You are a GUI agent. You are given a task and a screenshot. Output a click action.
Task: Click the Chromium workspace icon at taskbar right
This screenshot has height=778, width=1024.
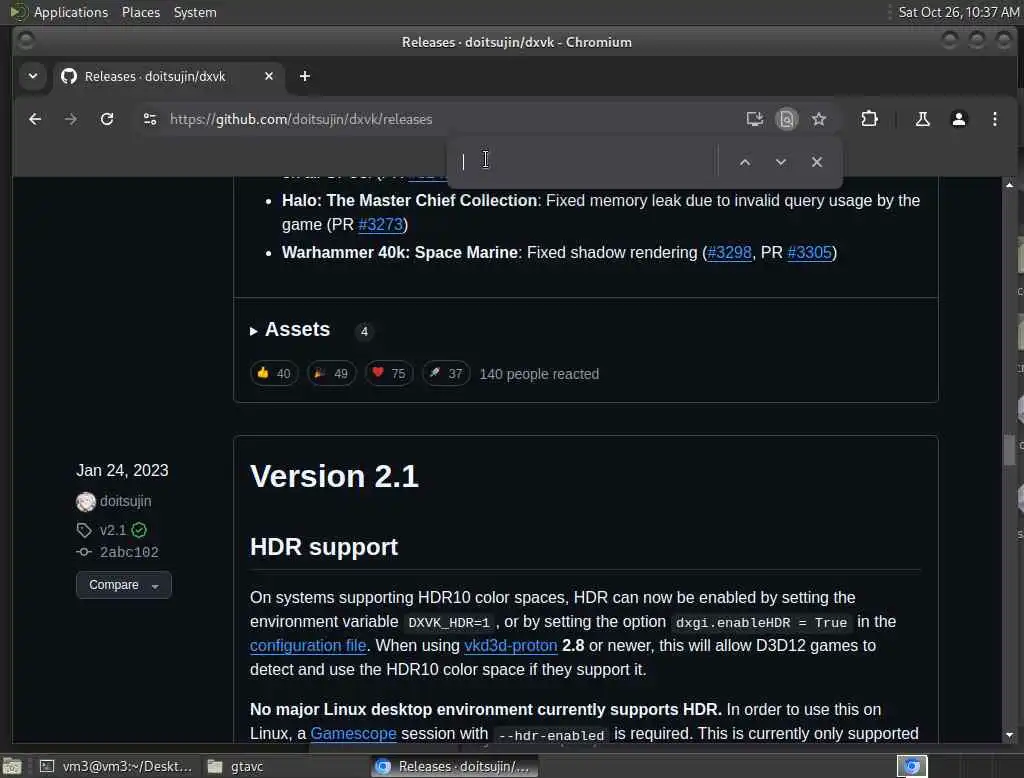[x=912, y=766]
